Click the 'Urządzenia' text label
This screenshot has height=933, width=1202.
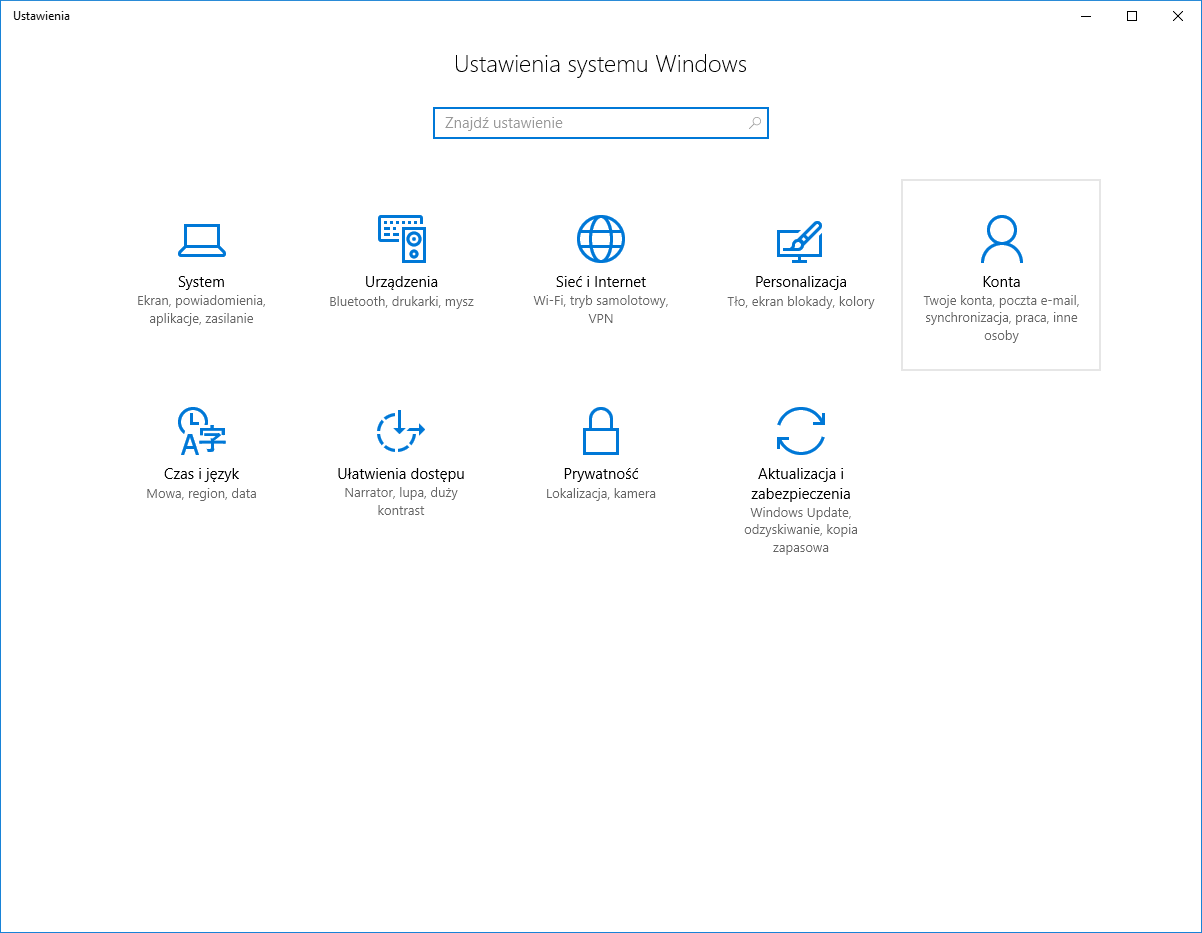coord(401,282)
